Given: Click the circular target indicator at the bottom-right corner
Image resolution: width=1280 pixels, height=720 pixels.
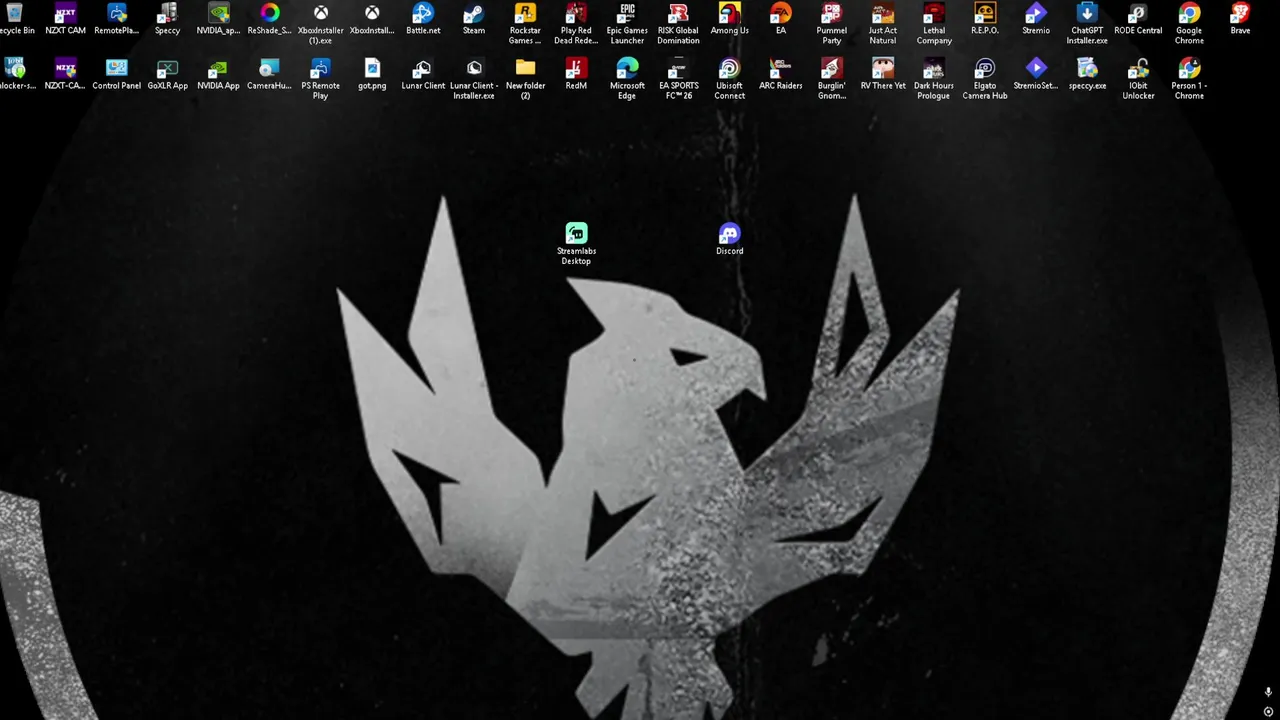Looking at the screenshot, I should 1268,711.
